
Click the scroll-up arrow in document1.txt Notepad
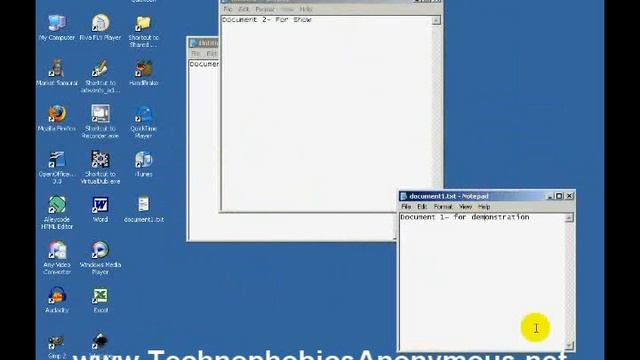569,218
